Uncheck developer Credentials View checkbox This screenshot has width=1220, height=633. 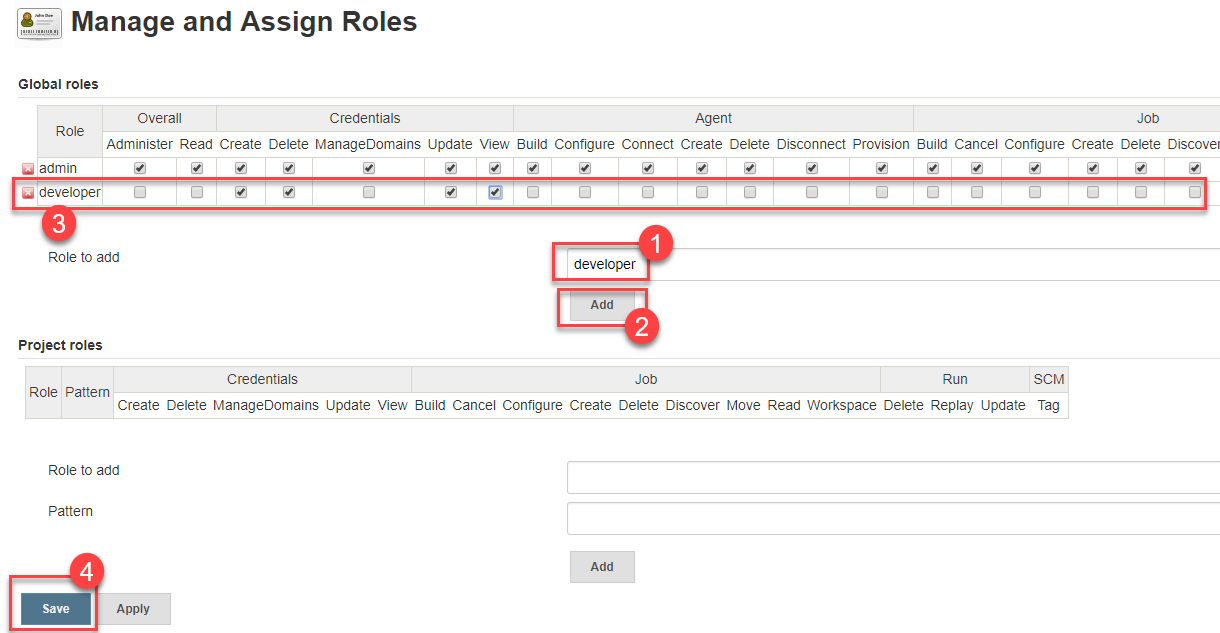pos(495,192)
